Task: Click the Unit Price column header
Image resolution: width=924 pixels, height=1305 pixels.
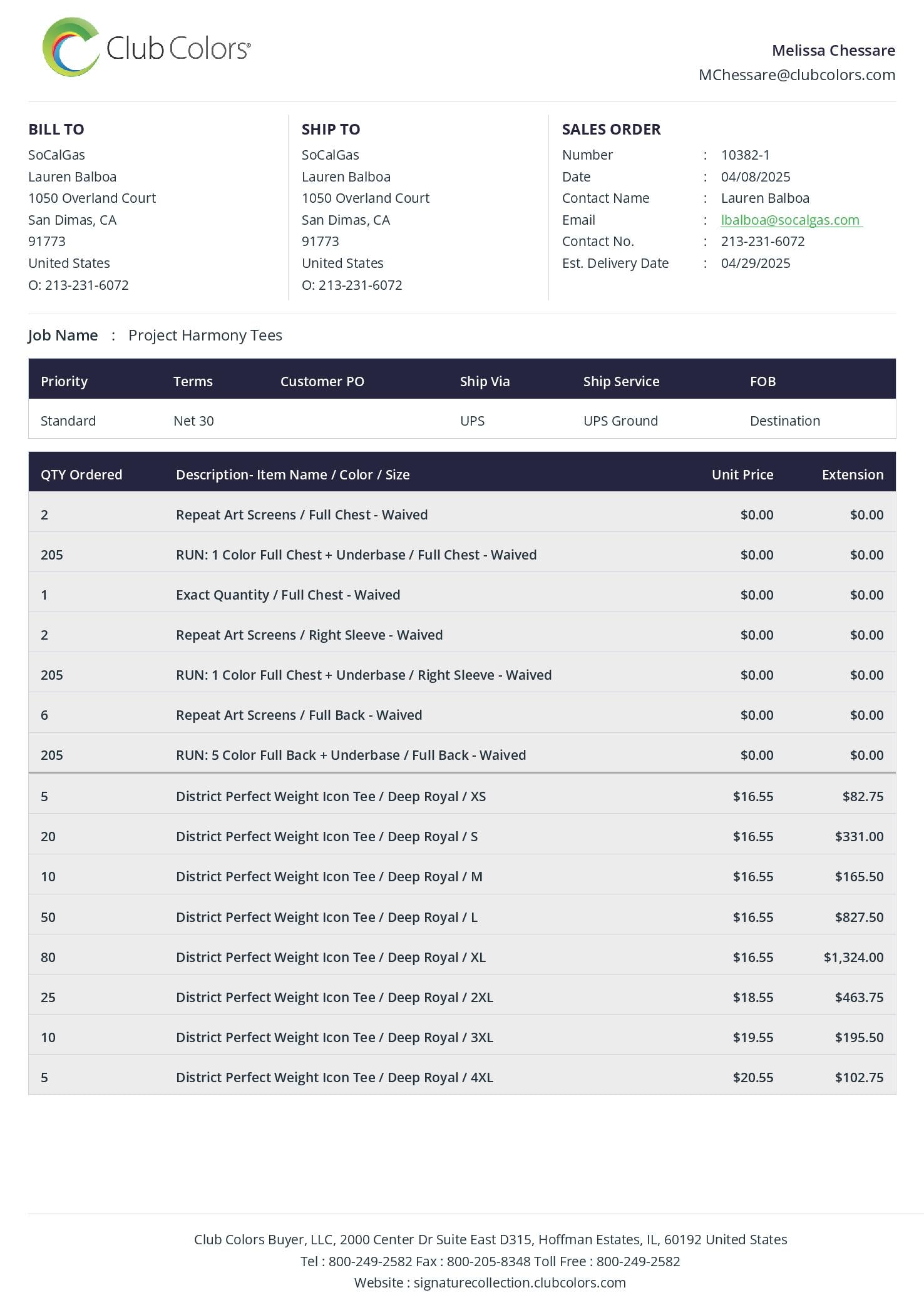Action: point(742,474)
